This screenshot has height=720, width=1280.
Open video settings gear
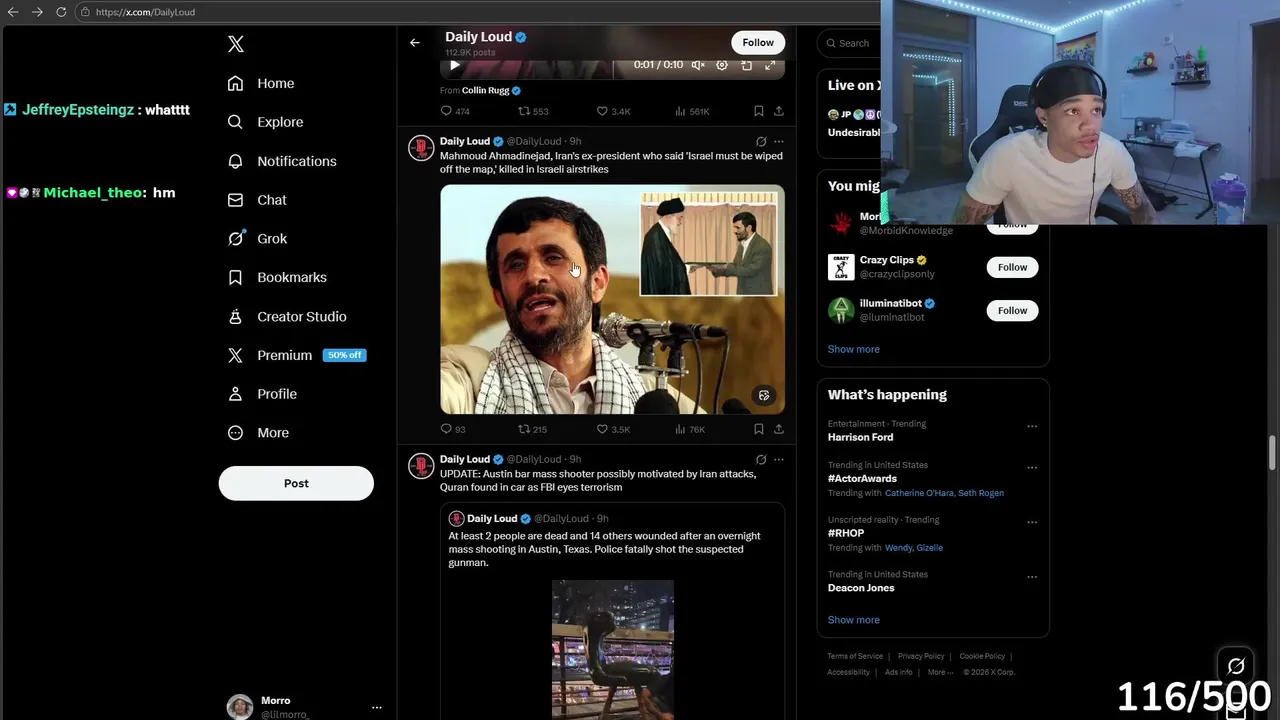click(722, 65)
